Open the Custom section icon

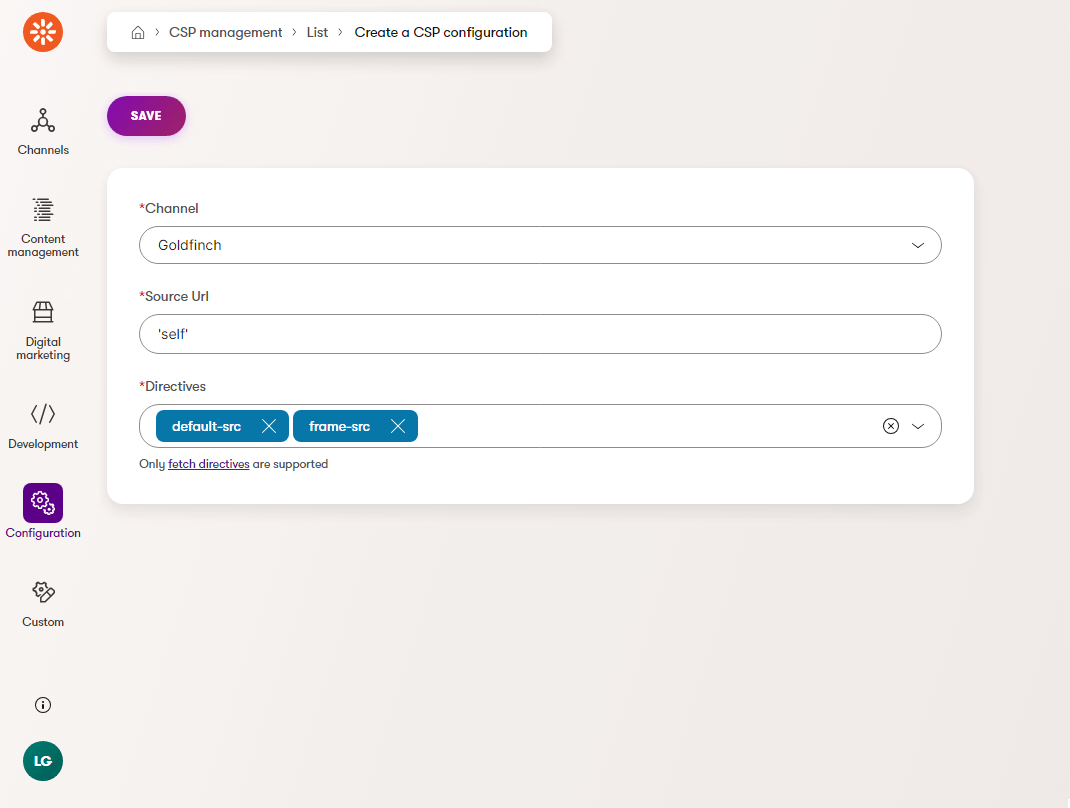(x=43, y=592)
